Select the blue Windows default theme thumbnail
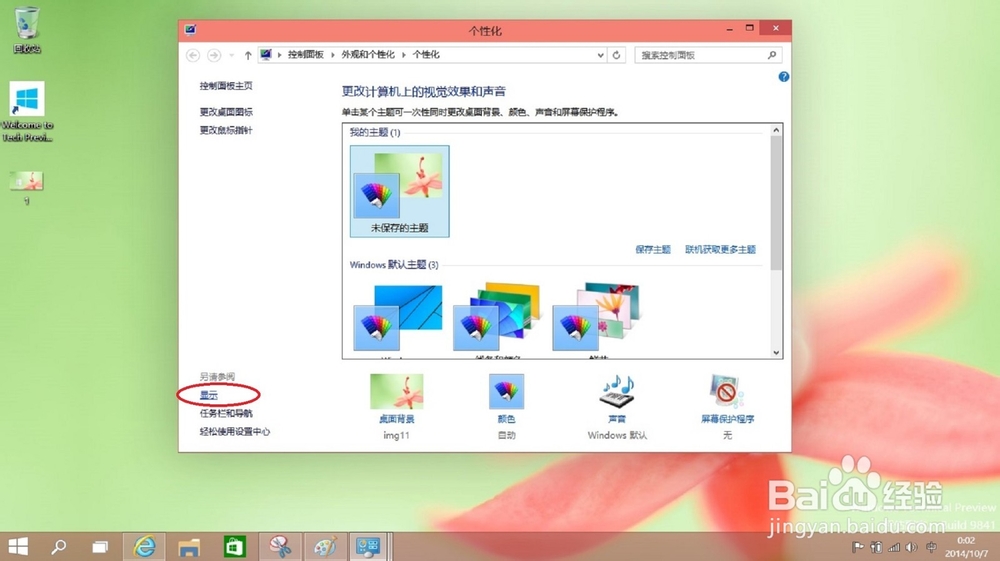Image resolution: width=1000 pixels, height=561 pixels. (398, 319)
